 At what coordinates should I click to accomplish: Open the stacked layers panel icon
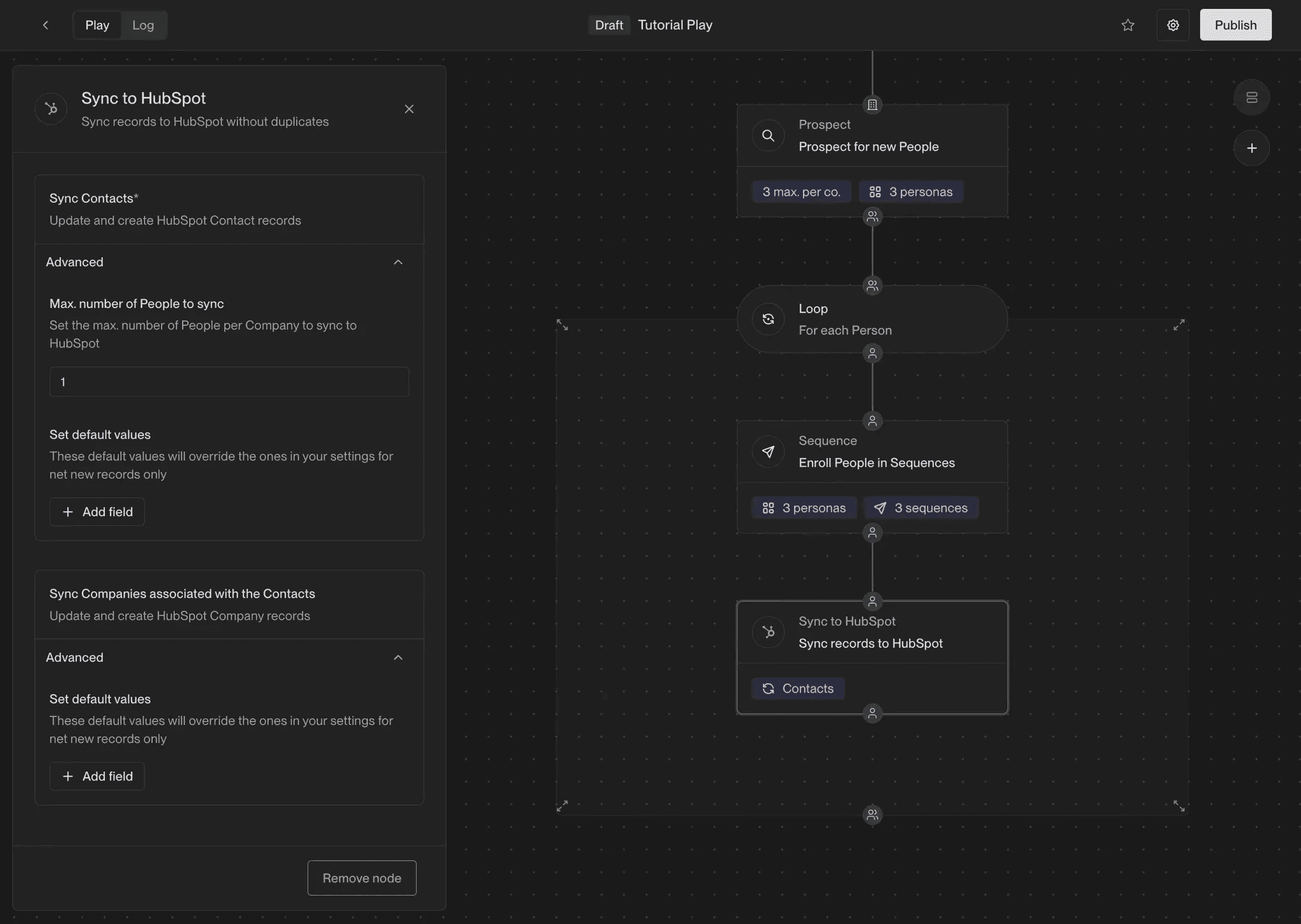click(1251, 97)
